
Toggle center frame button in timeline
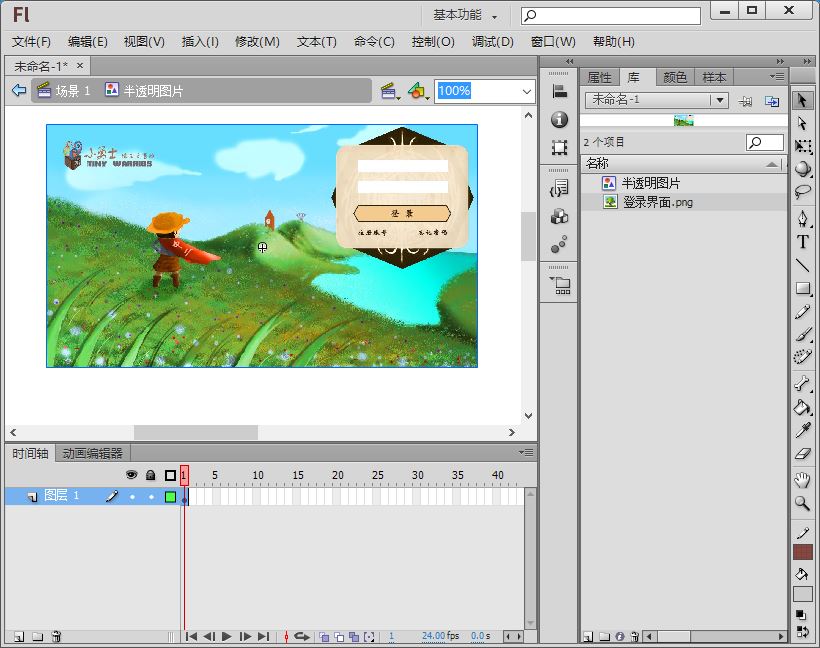[x=286, y=636]
